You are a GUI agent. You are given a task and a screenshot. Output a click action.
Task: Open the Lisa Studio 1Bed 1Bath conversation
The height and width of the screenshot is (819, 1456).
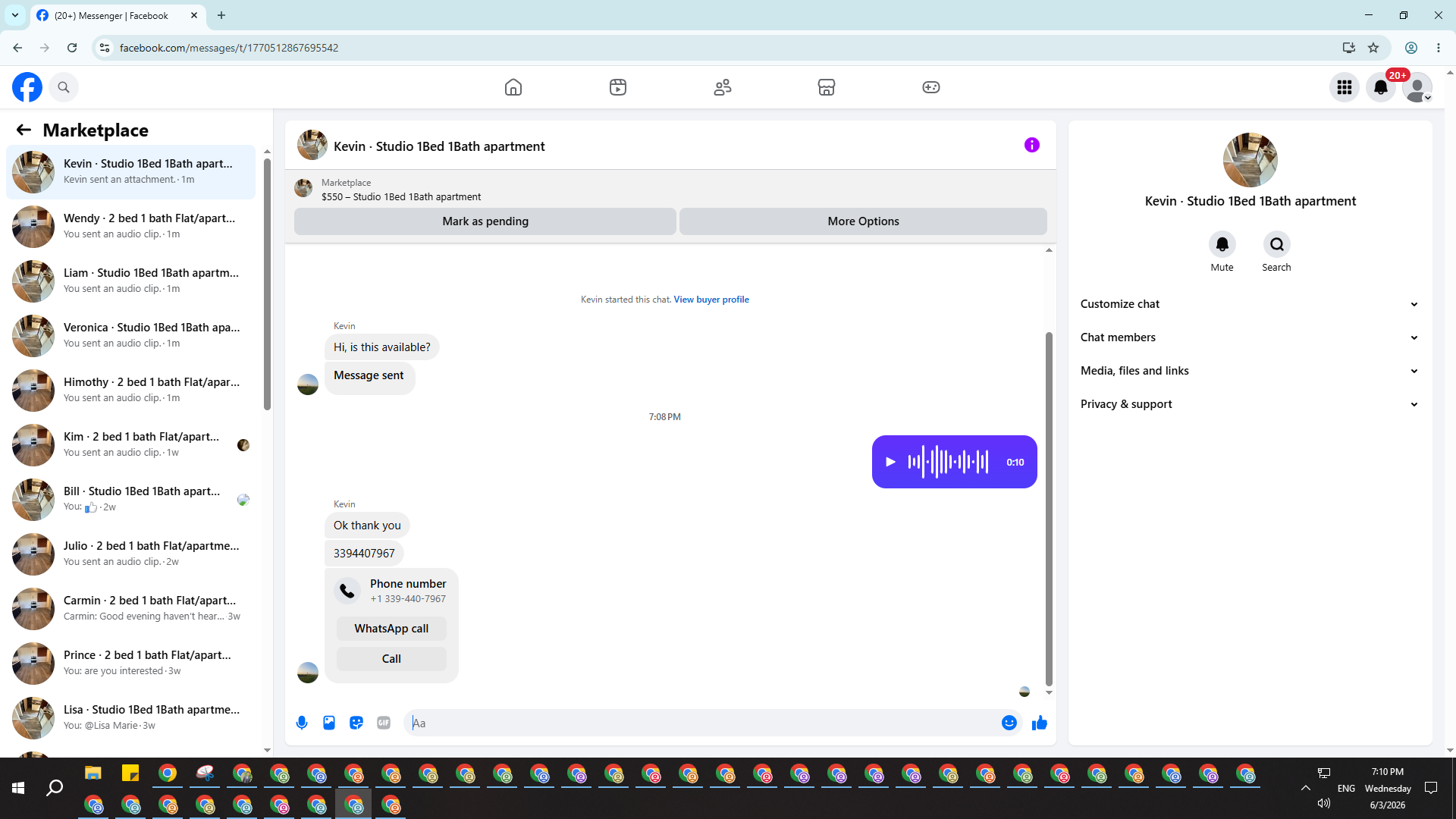coord(131,718)
